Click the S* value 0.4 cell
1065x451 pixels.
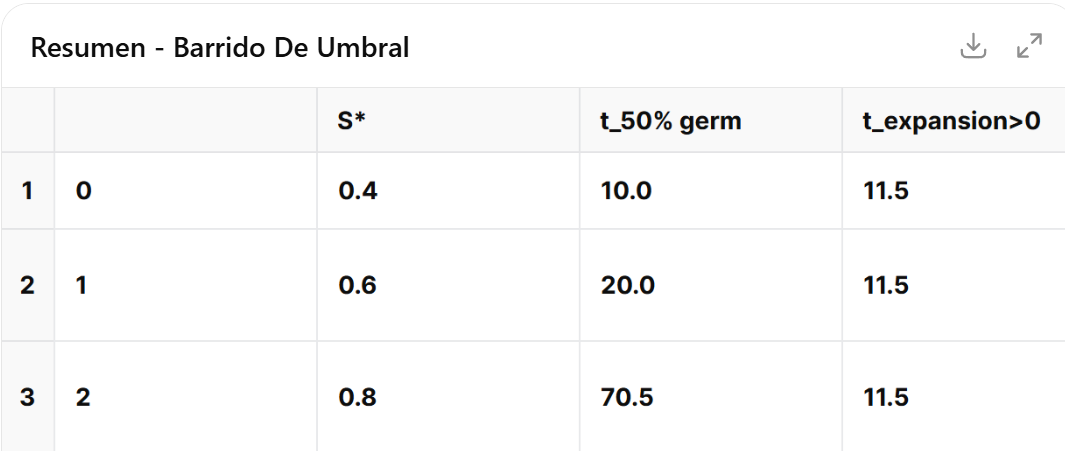[x=358, y=190]
